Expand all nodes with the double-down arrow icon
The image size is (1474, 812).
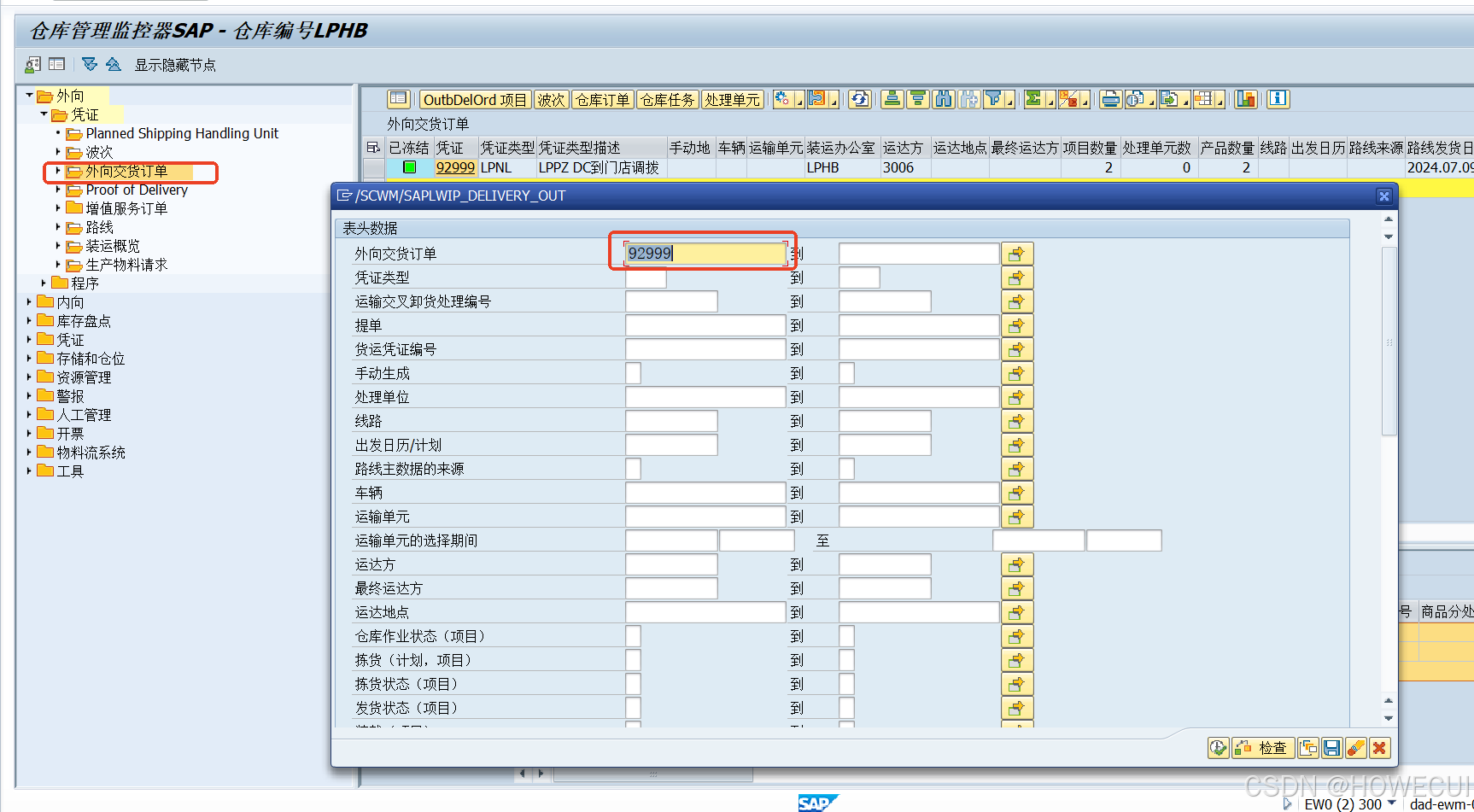pyautogui.click(x=90, y=64)
